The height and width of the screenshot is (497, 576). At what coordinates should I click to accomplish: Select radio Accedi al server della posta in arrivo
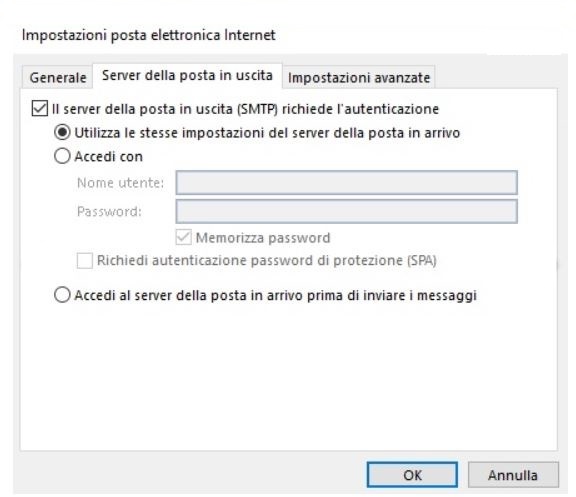point(62,295)
